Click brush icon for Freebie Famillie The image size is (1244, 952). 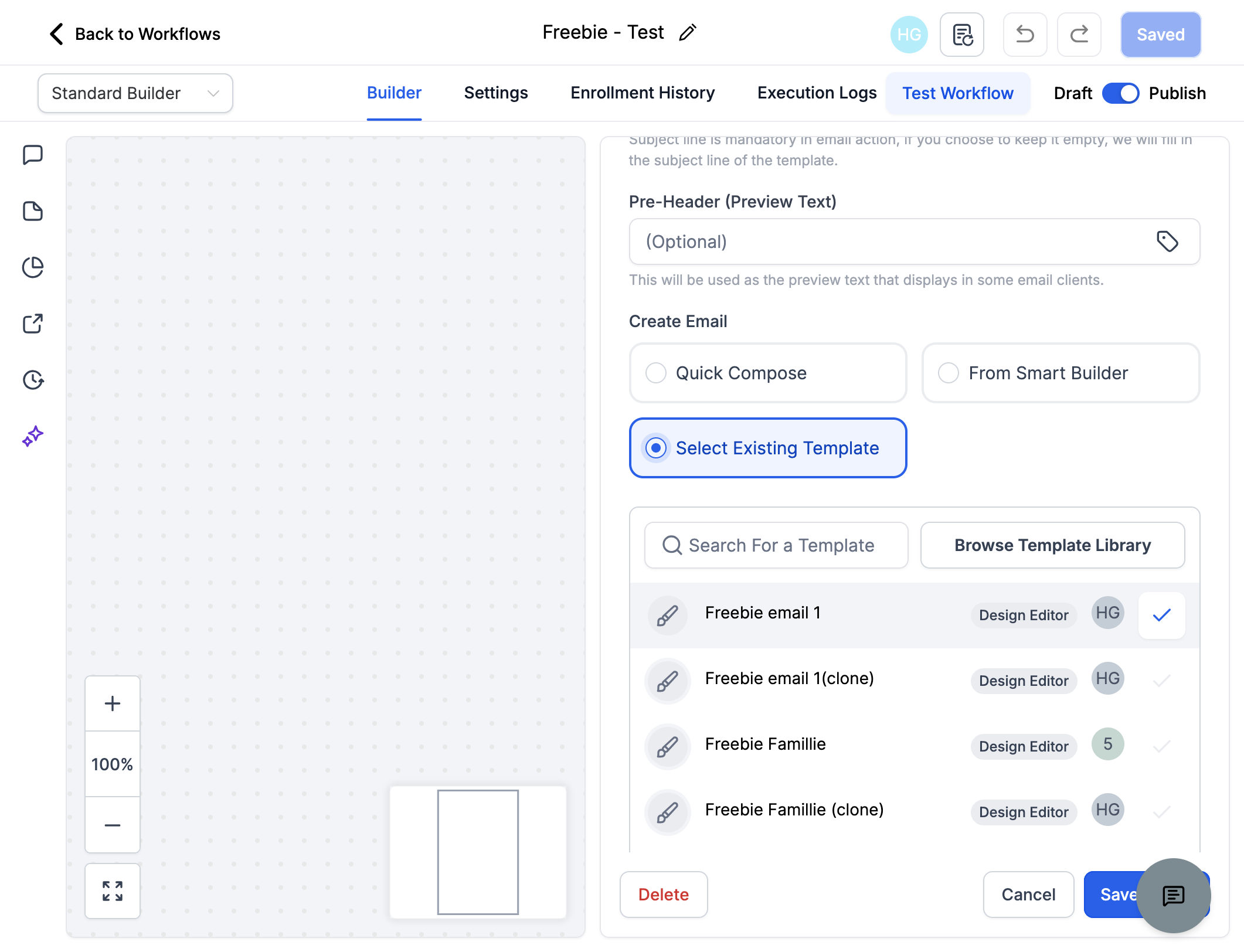[668, 747]
